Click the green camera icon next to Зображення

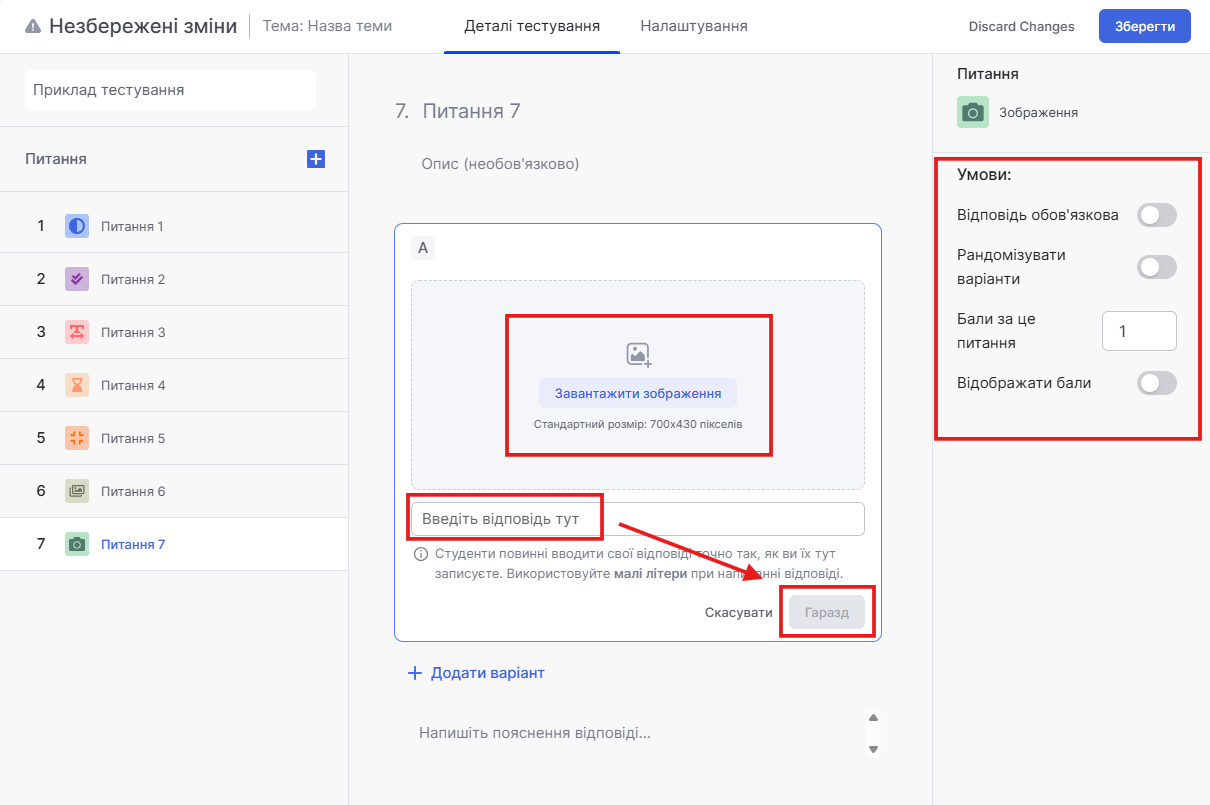click(x=972, y=113)
